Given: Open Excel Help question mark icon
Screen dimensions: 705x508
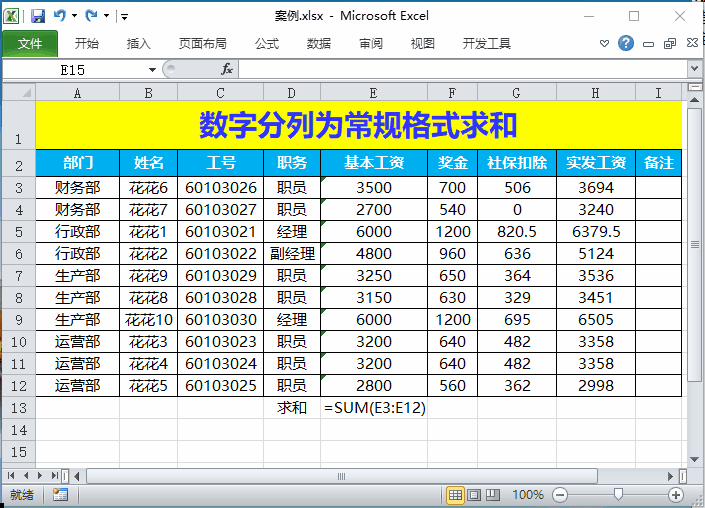Looking at the screenshot, I should [x=626, y=44].
